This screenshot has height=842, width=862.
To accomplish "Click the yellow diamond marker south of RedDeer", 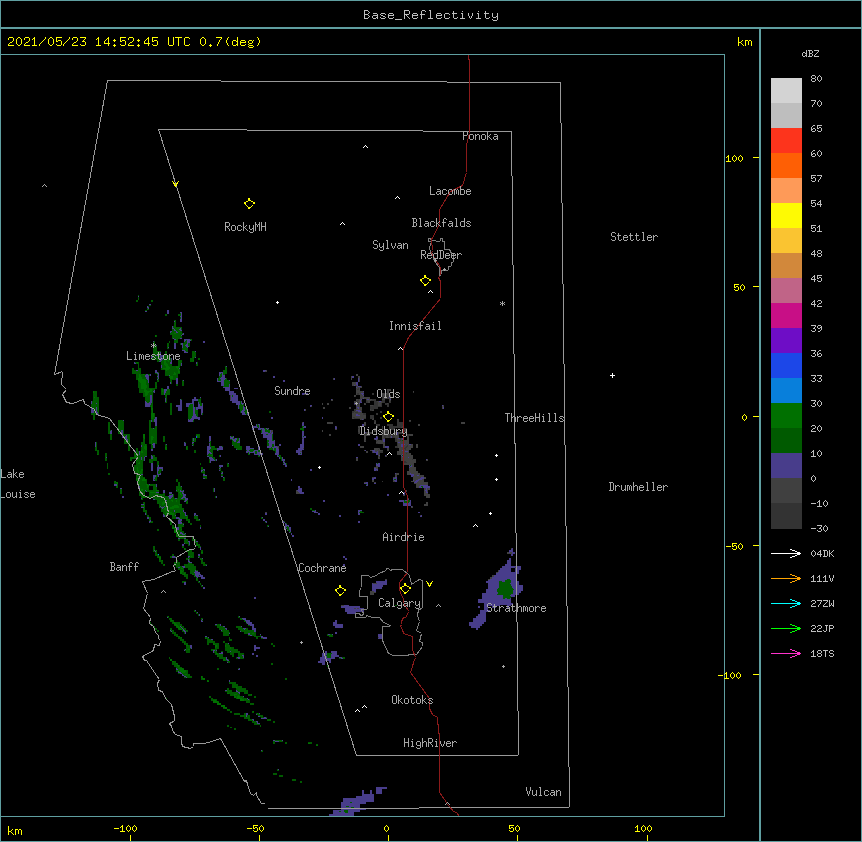I will (426, 281).
